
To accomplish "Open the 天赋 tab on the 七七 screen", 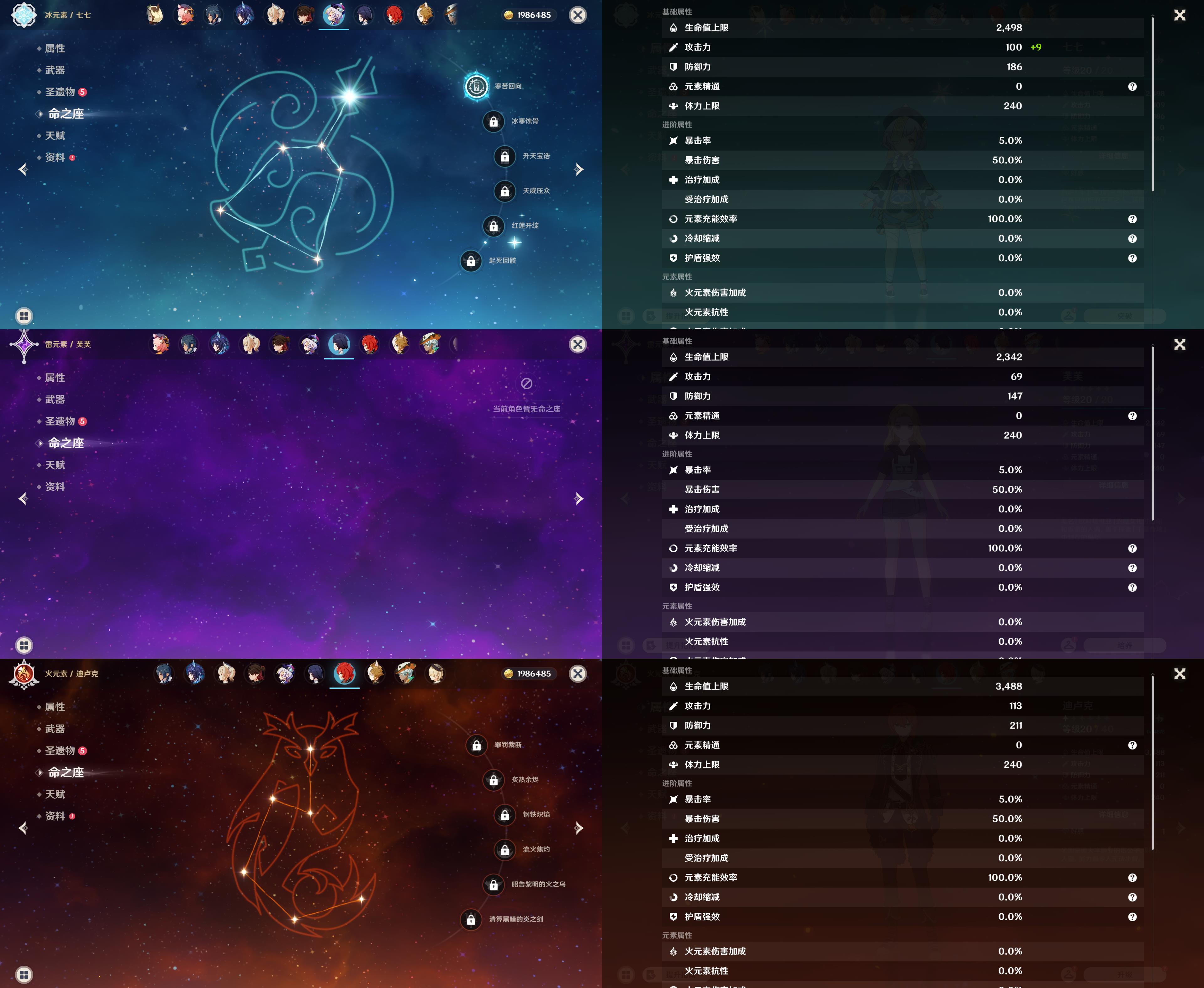I will (55, 135).
